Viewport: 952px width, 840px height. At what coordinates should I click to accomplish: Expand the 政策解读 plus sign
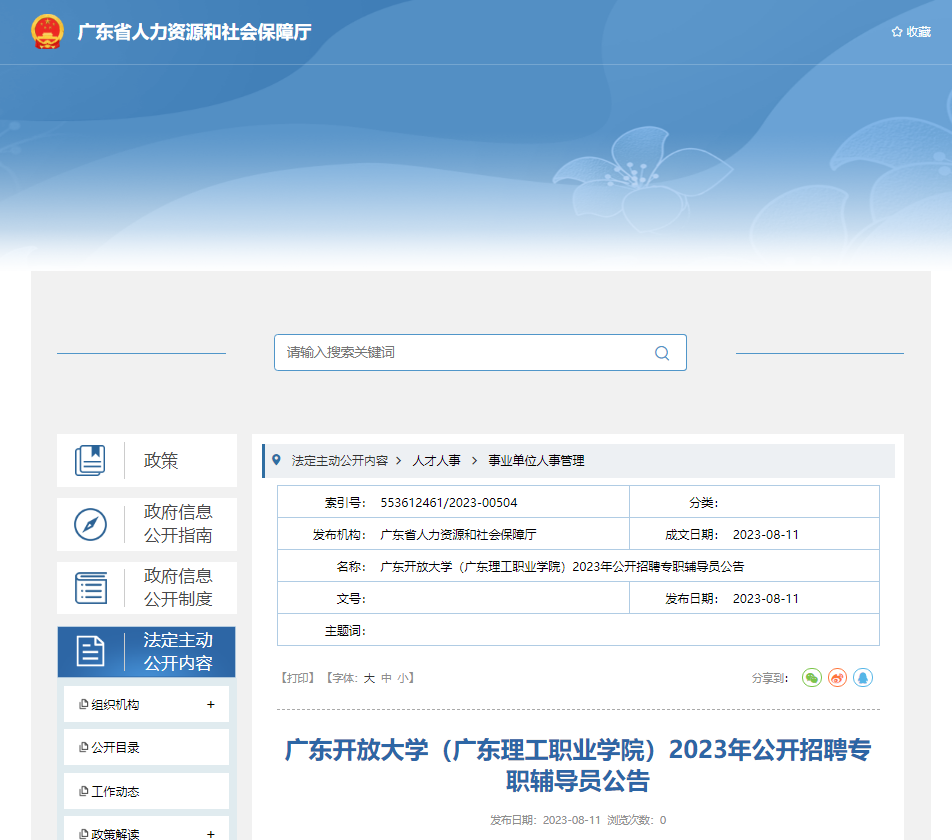tap(210, 834)
